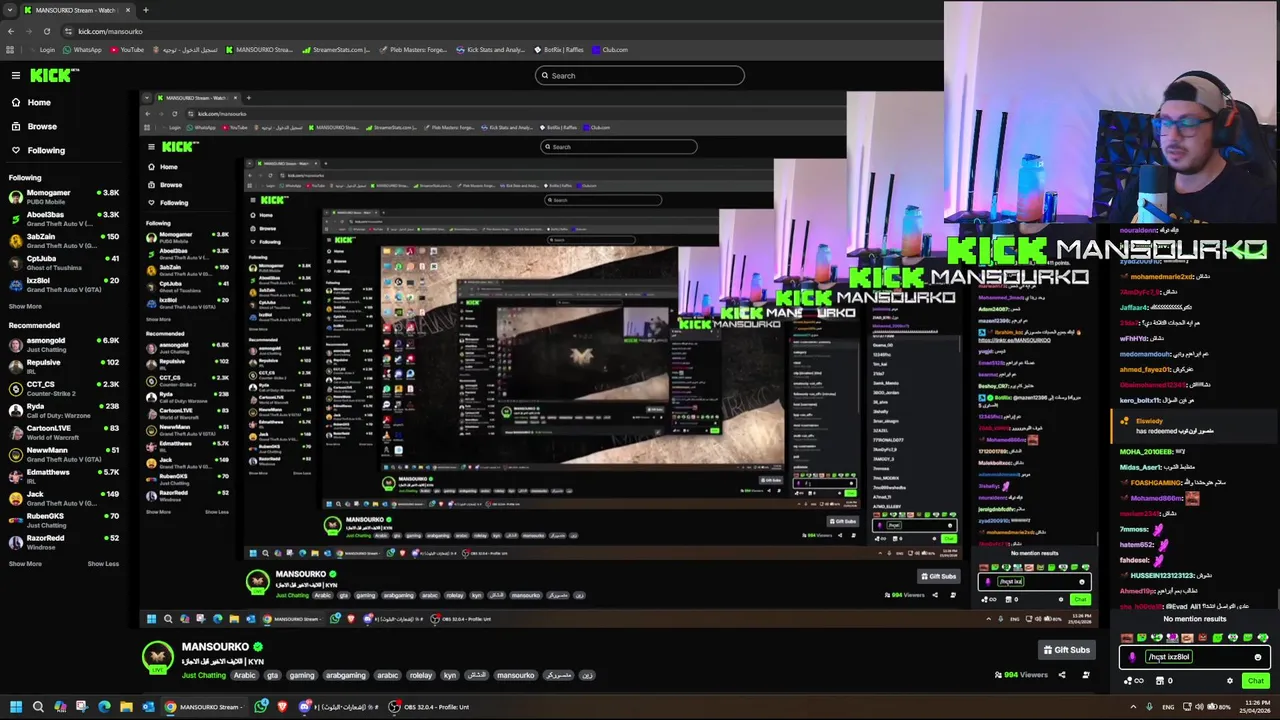Open Edmatthews IRL channel
The image size is (1280, 720).
coord(64,476)
